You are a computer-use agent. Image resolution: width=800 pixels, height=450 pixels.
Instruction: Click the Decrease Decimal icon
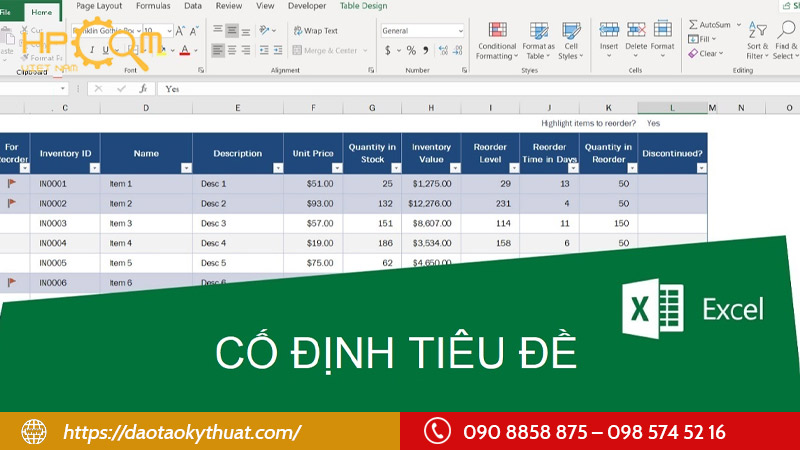[458, 50]
